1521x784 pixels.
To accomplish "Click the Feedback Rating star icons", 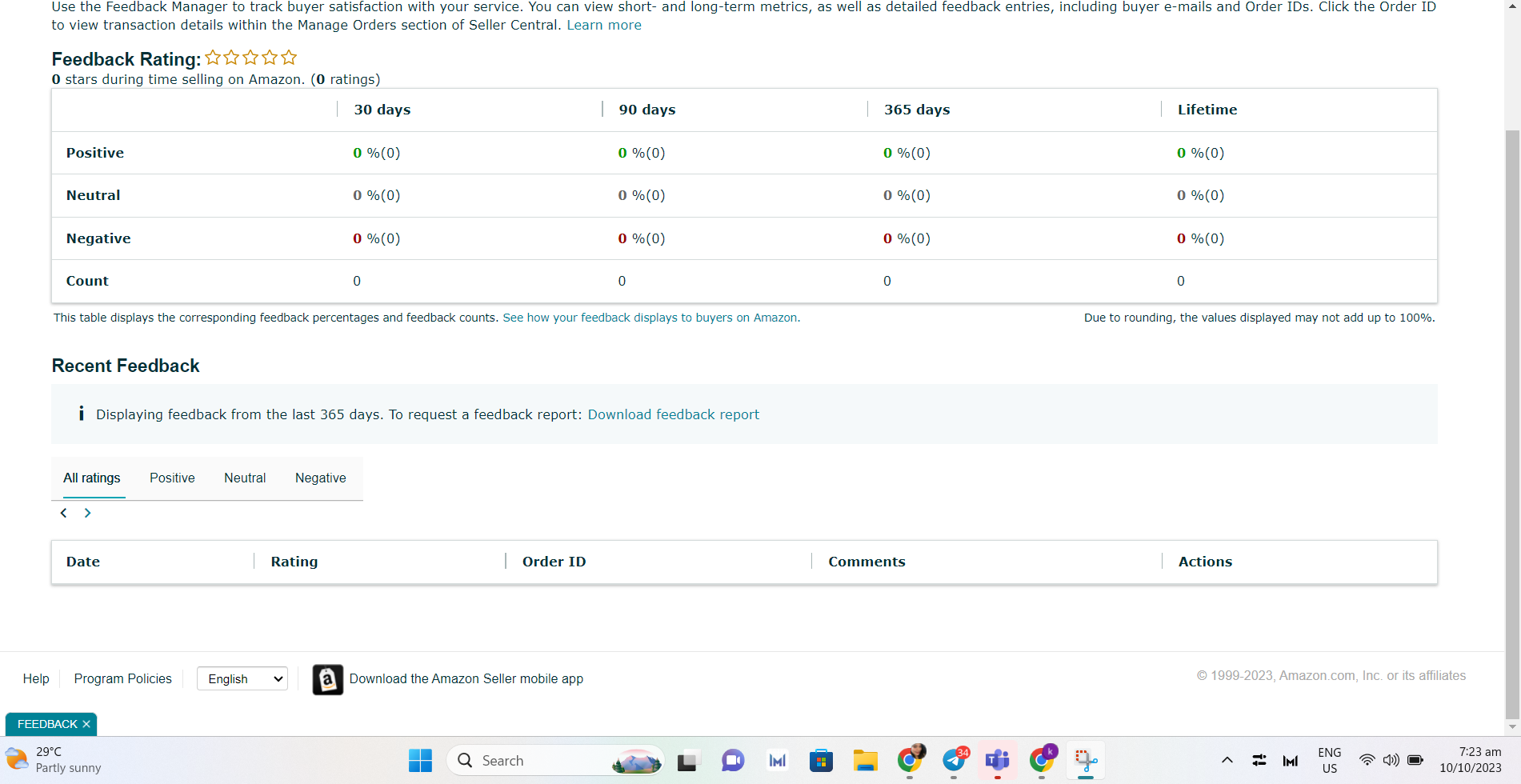I will (x=251, y=58).
